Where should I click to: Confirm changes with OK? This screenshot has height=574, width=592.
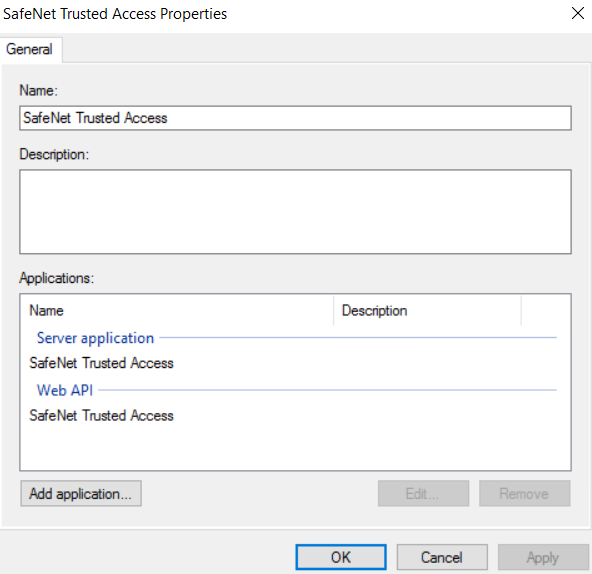(x=341, y=557)
